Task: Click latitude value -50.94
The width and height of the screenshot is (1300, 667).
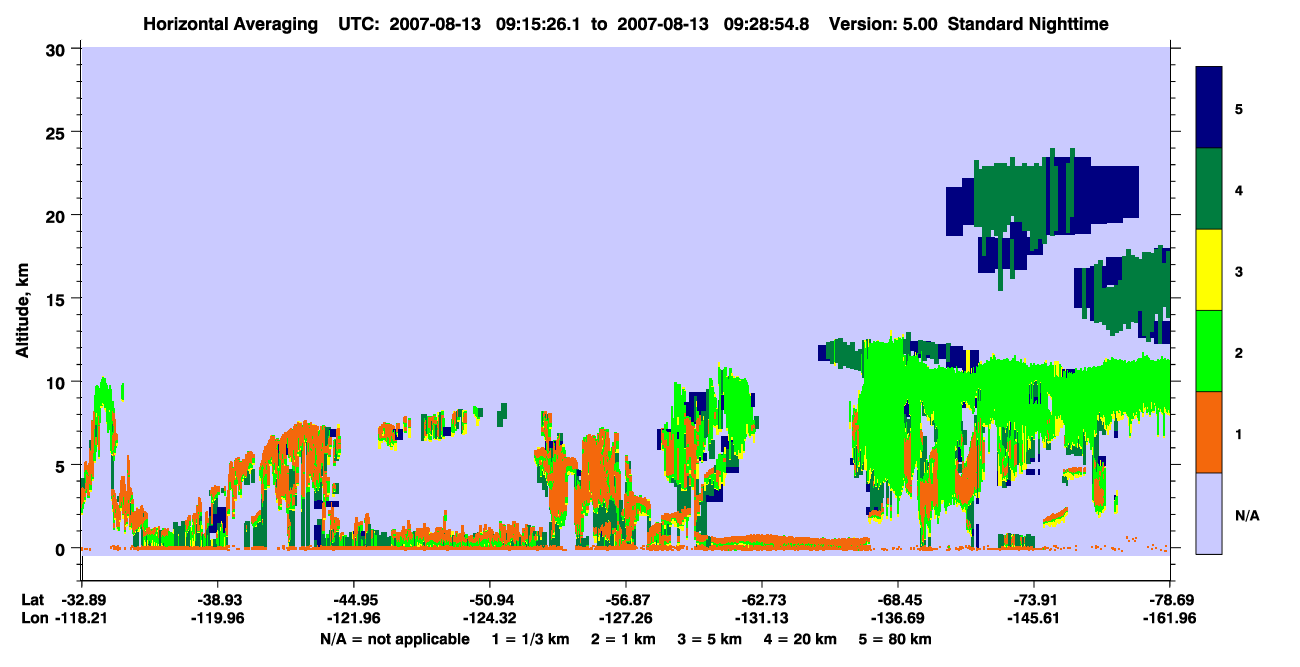Action: [490, 600]
